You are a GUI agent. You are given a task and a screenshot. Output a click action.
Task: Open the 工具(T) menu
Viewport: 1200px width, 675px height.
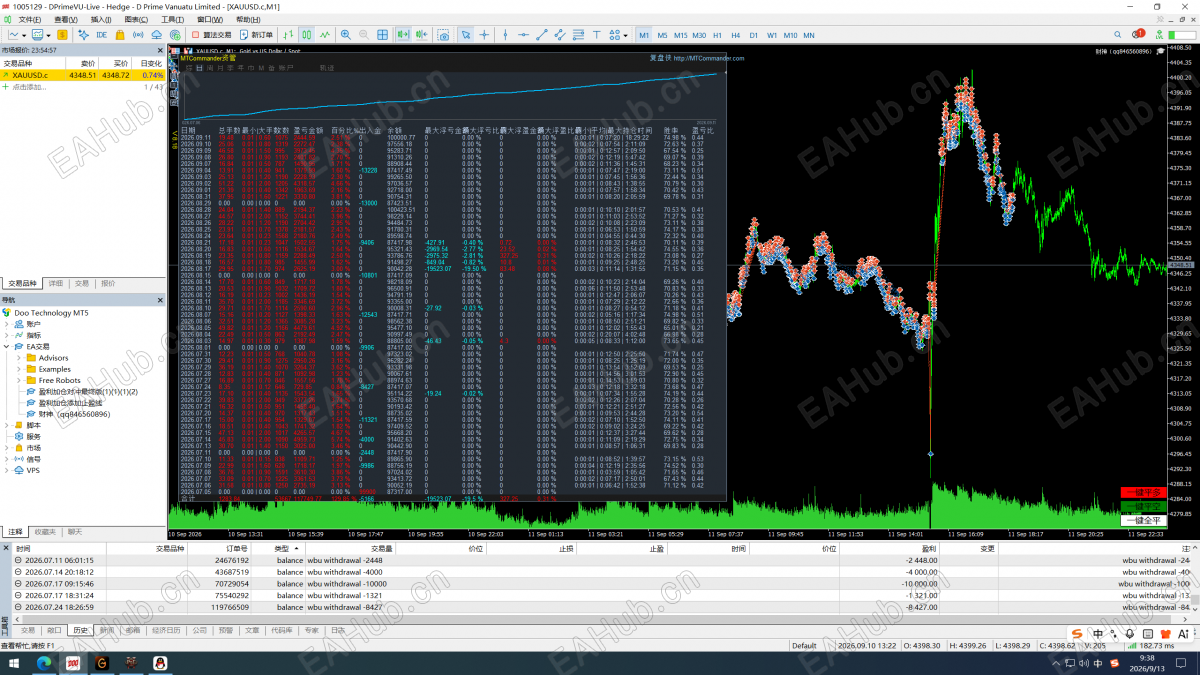coord(172,19)
